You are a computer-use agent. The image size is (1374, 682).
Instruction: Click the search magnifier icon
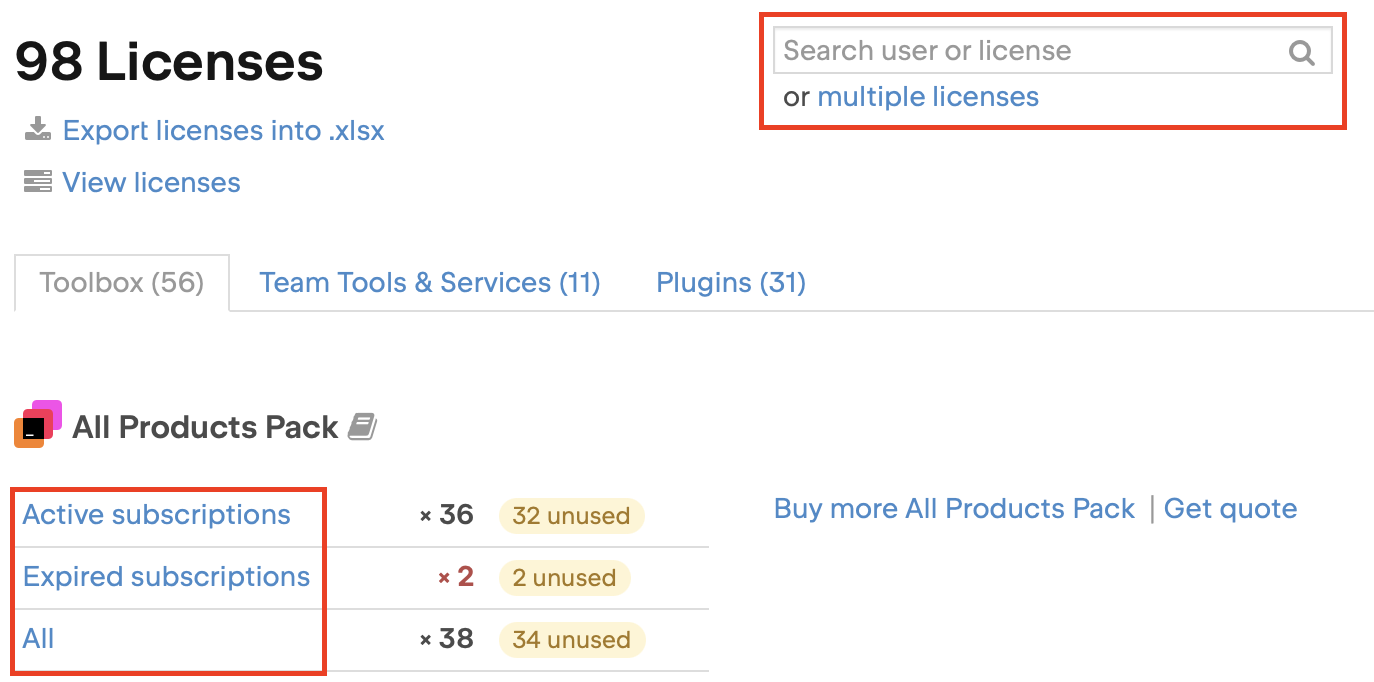1301,52
